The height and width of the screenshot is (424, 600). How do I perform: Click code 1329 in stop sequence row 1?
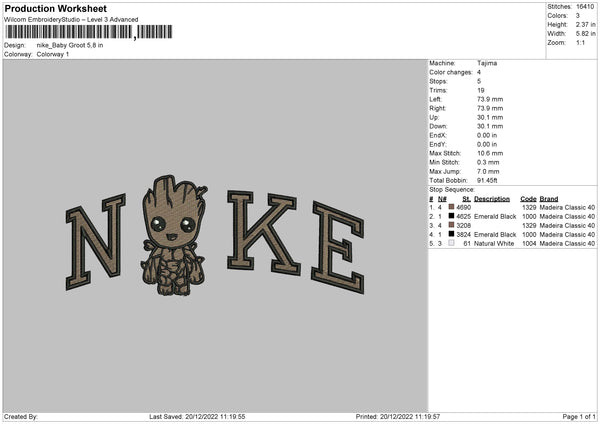pyautogui.click(x=529, y=207)
